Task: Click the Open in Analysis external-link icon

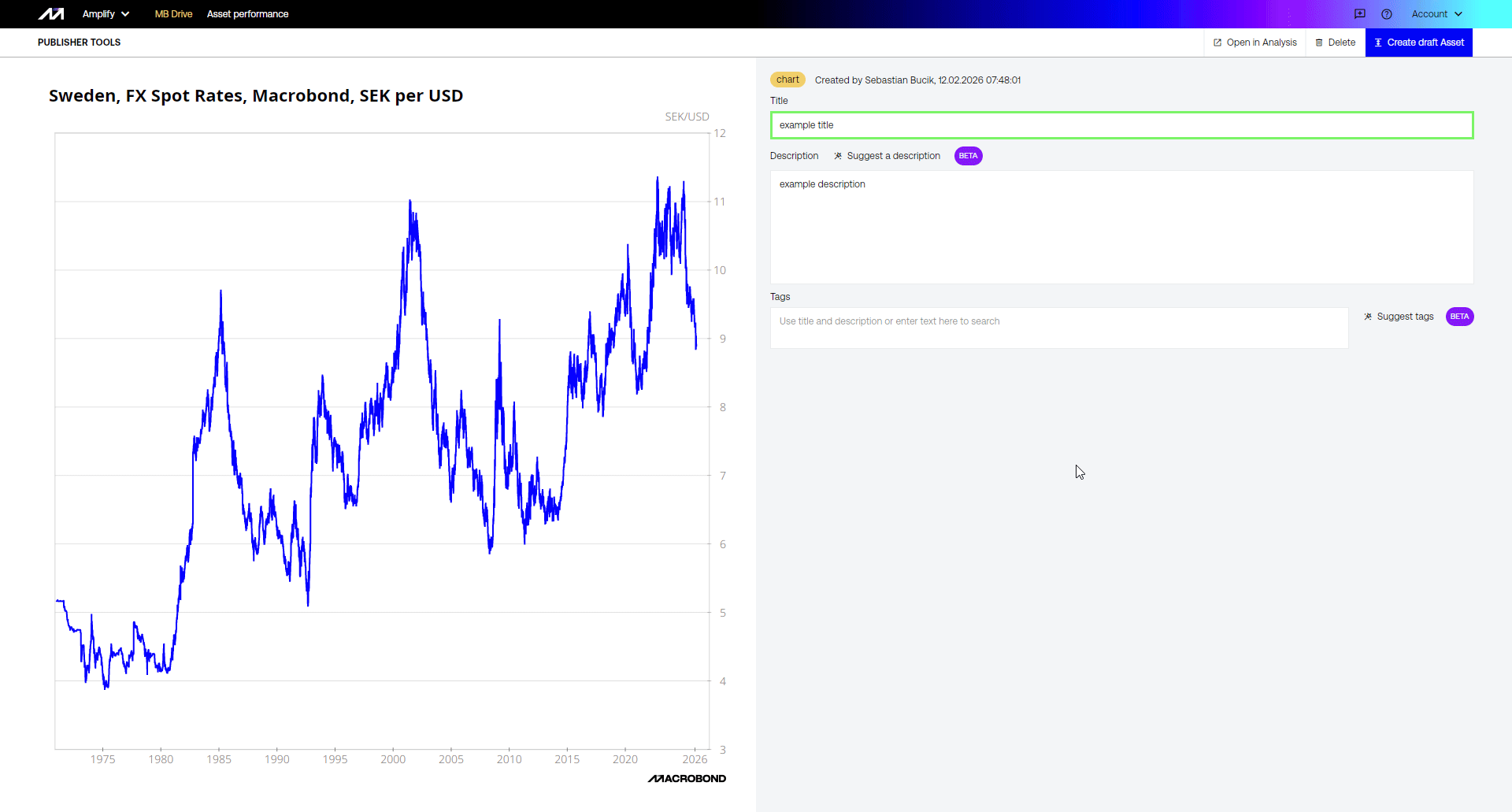Action: click(x=1217, y=43)
